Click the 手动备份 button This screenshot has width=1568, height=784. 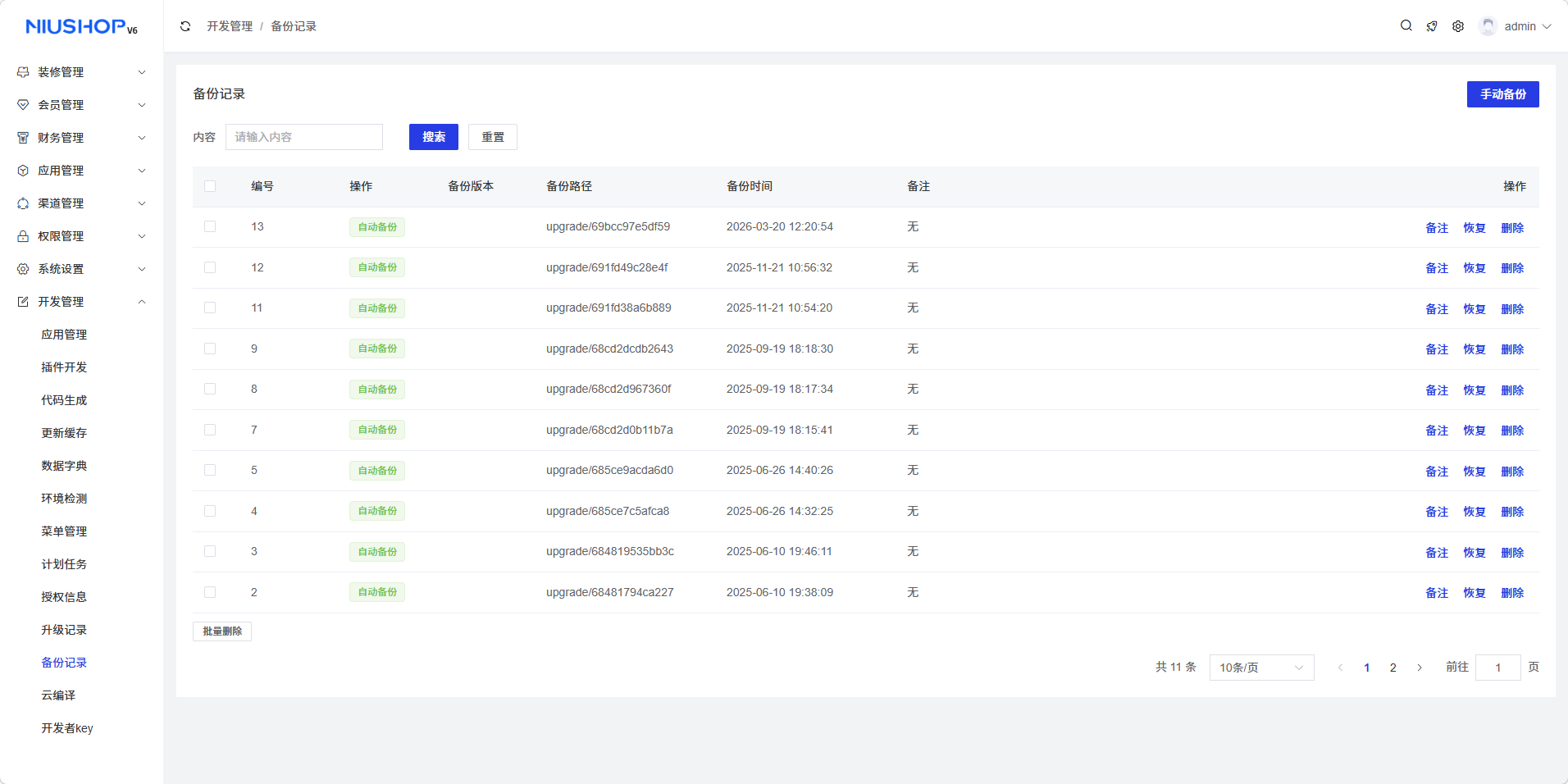point(1502,94)
